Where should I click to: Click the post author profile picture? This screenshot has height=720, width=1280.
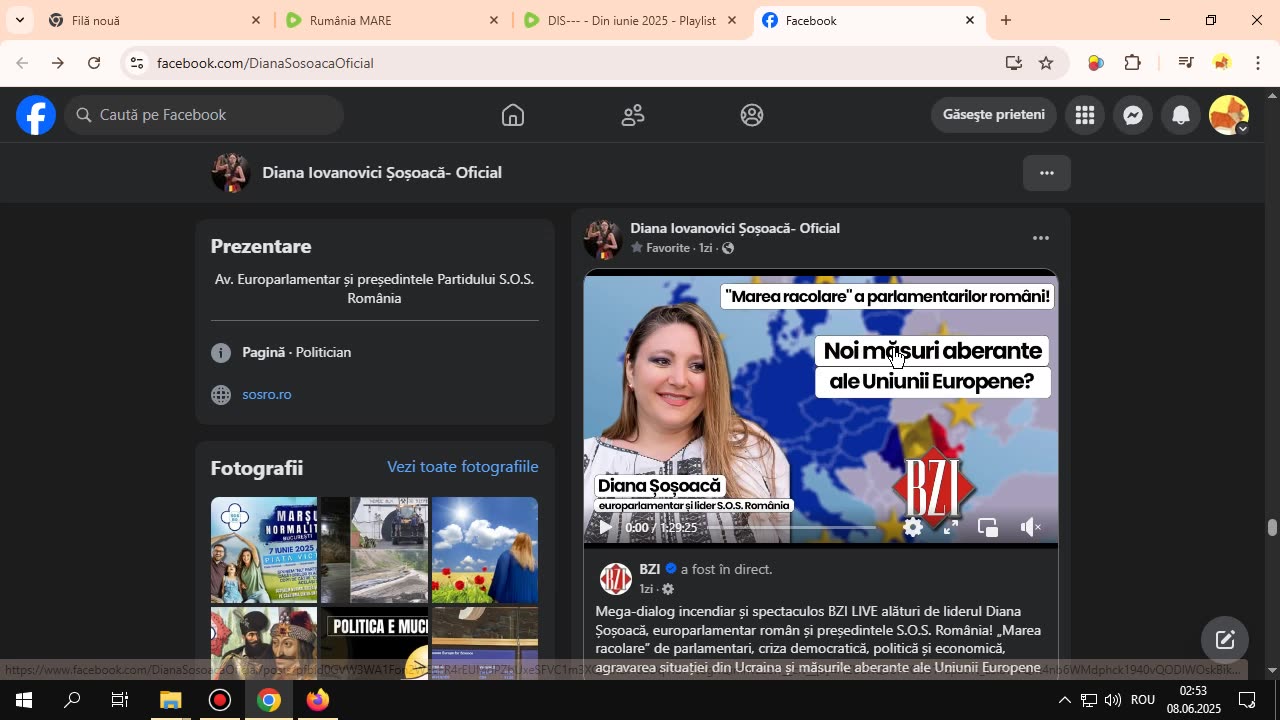(603, 238)
